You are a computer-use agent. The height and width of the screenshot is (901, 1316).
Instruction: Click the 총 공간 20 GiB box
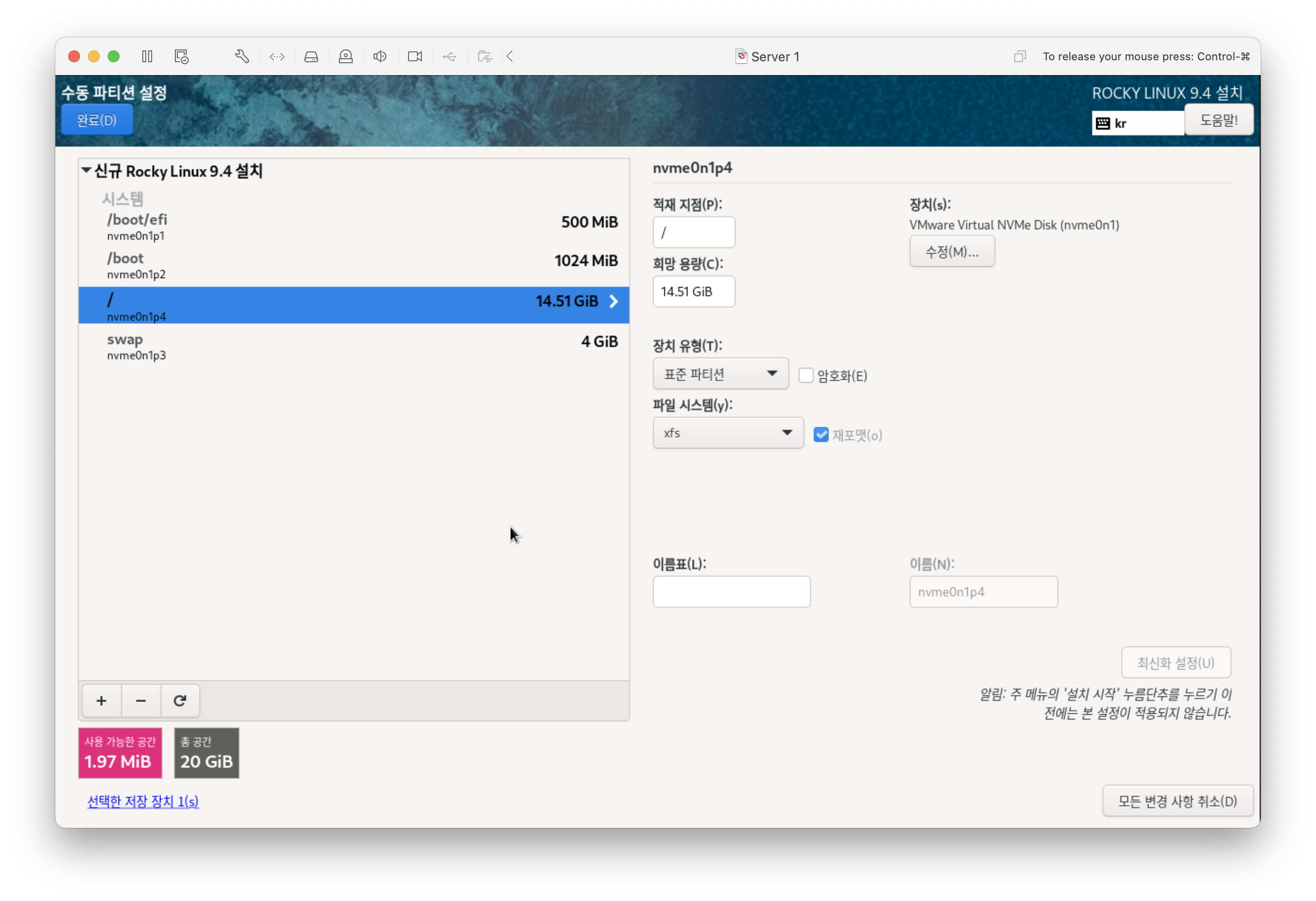206,754
